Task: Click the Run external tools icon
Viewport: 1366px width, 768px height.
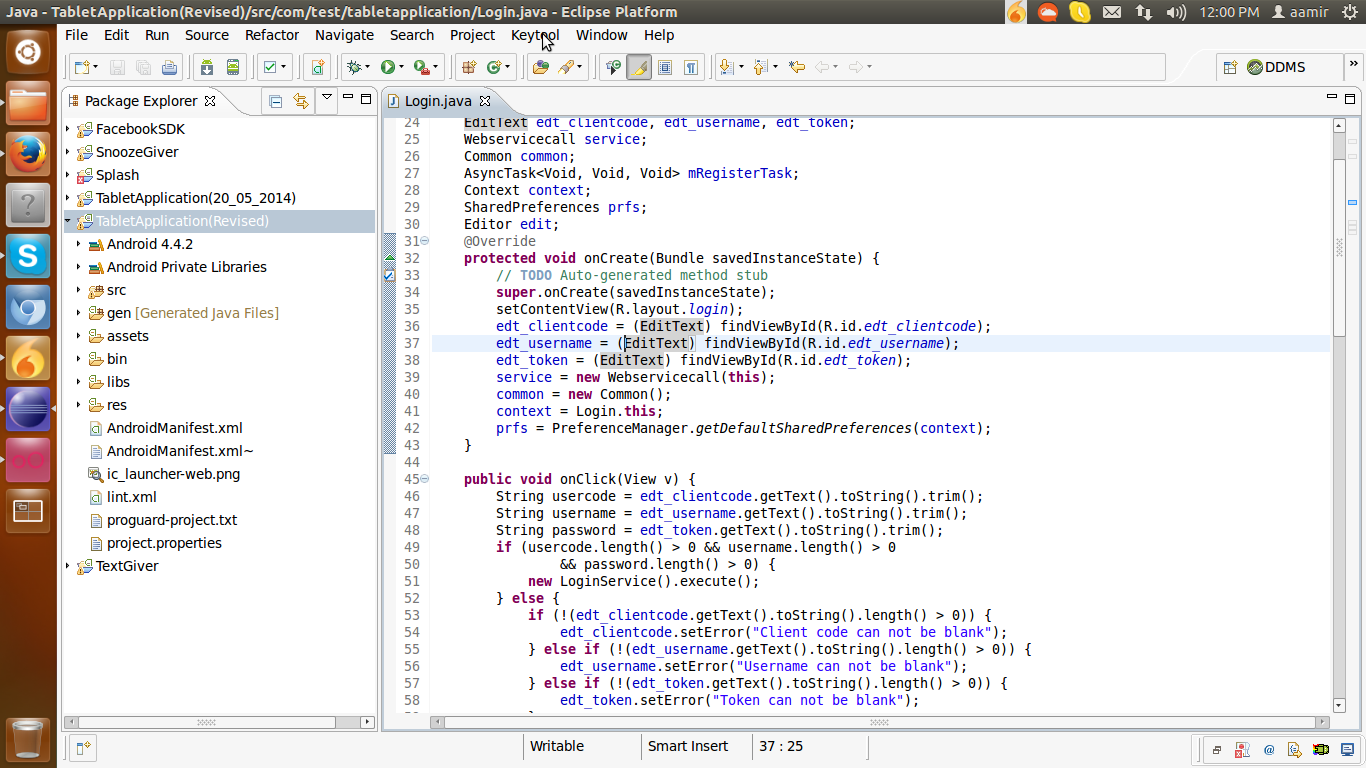Action: pyautogui.click(x=421, y=67)
